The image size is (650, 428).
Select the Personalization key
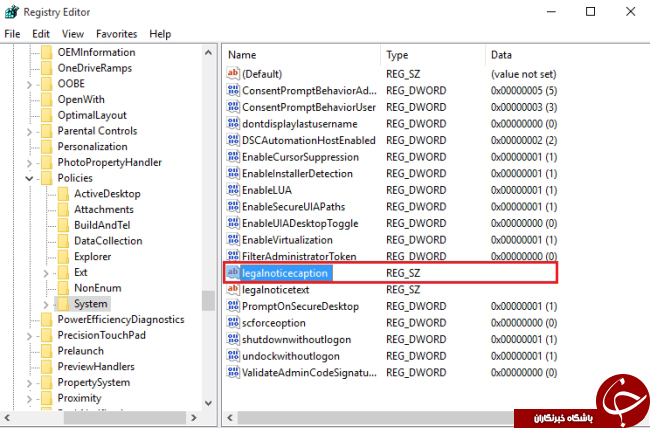pyautogui.click(x=92, y=146)
